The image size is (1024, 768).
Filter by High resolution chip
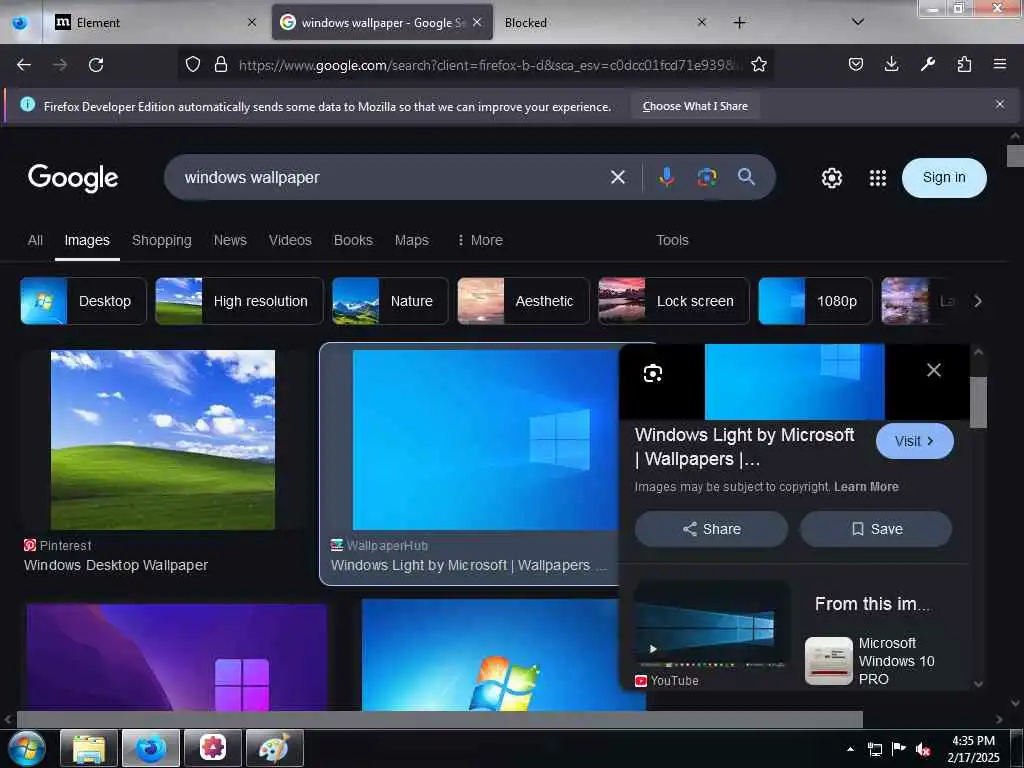tap(239, 301)
